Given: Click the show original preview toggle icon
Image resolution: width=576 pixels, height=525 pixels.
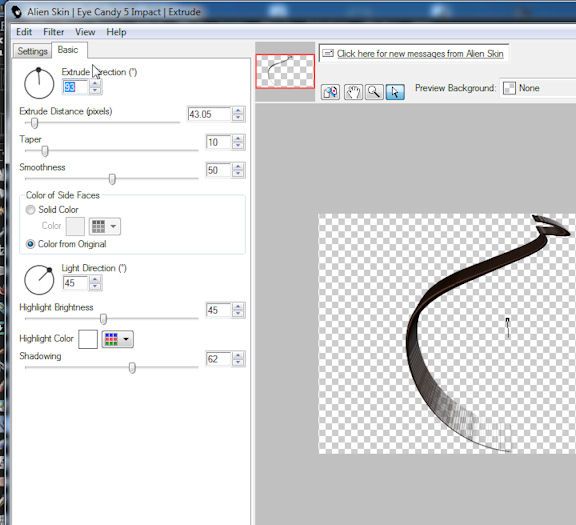Looking at the screenshot, I should 330,92.
